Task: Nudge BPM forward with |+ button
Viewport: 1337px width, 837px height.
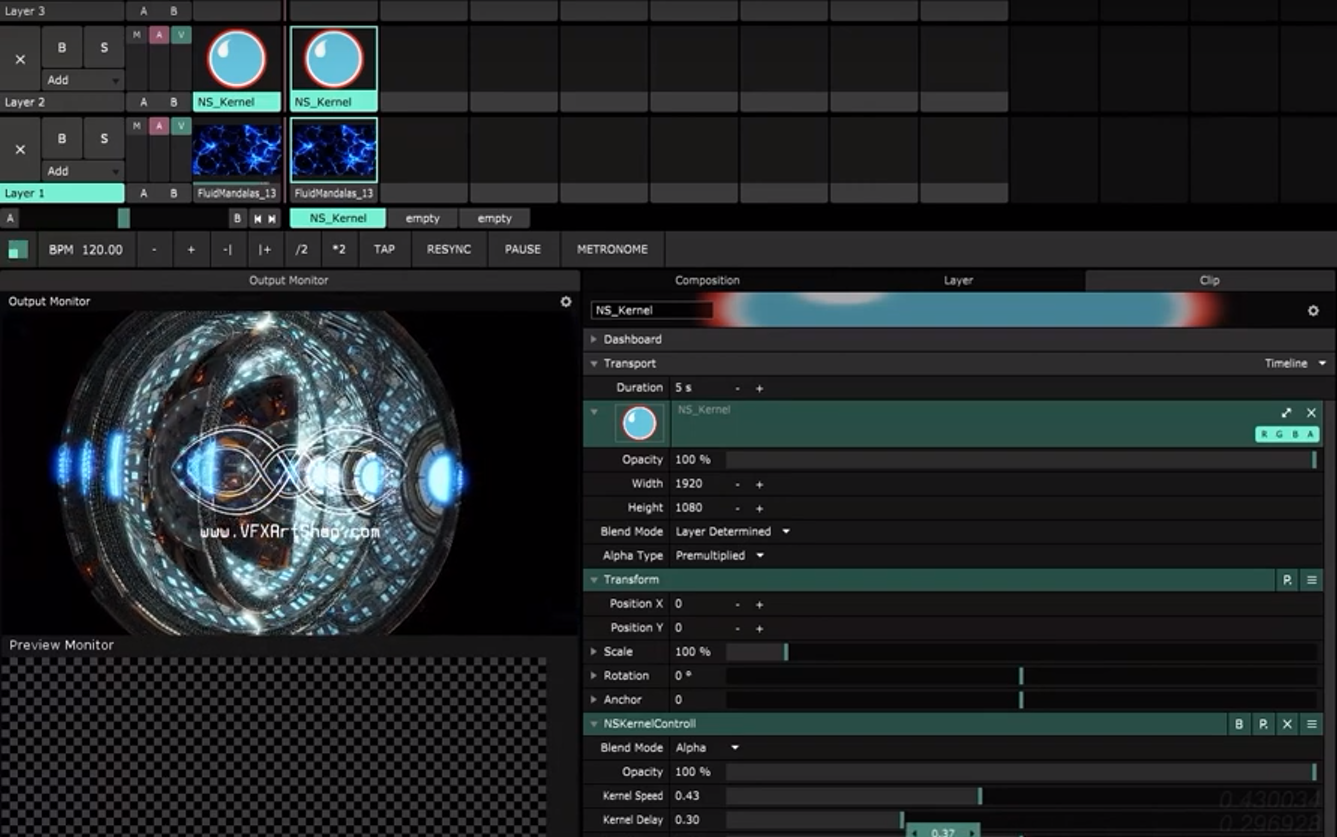Action: pos(265,250)
